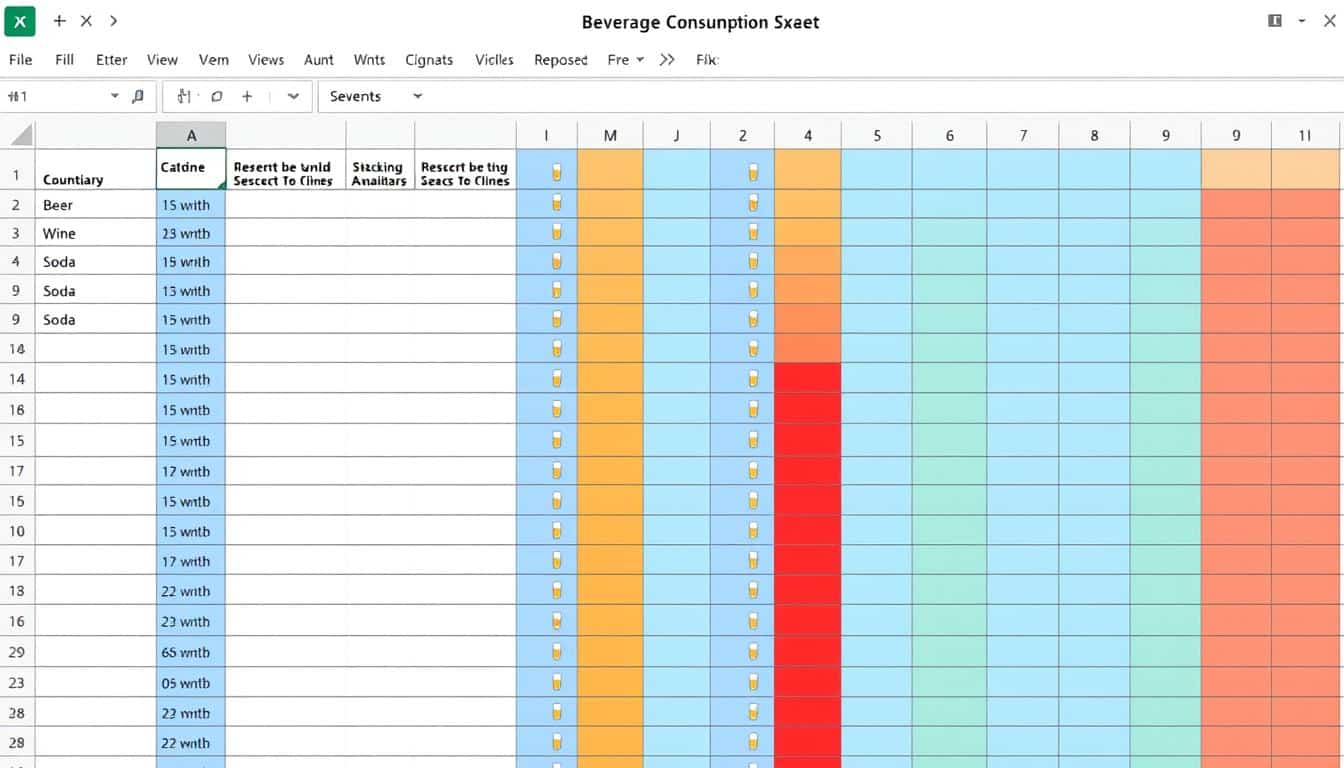Select the column header labeled 6
Viewport: 1344px width, 768px height.
(949, 135)
